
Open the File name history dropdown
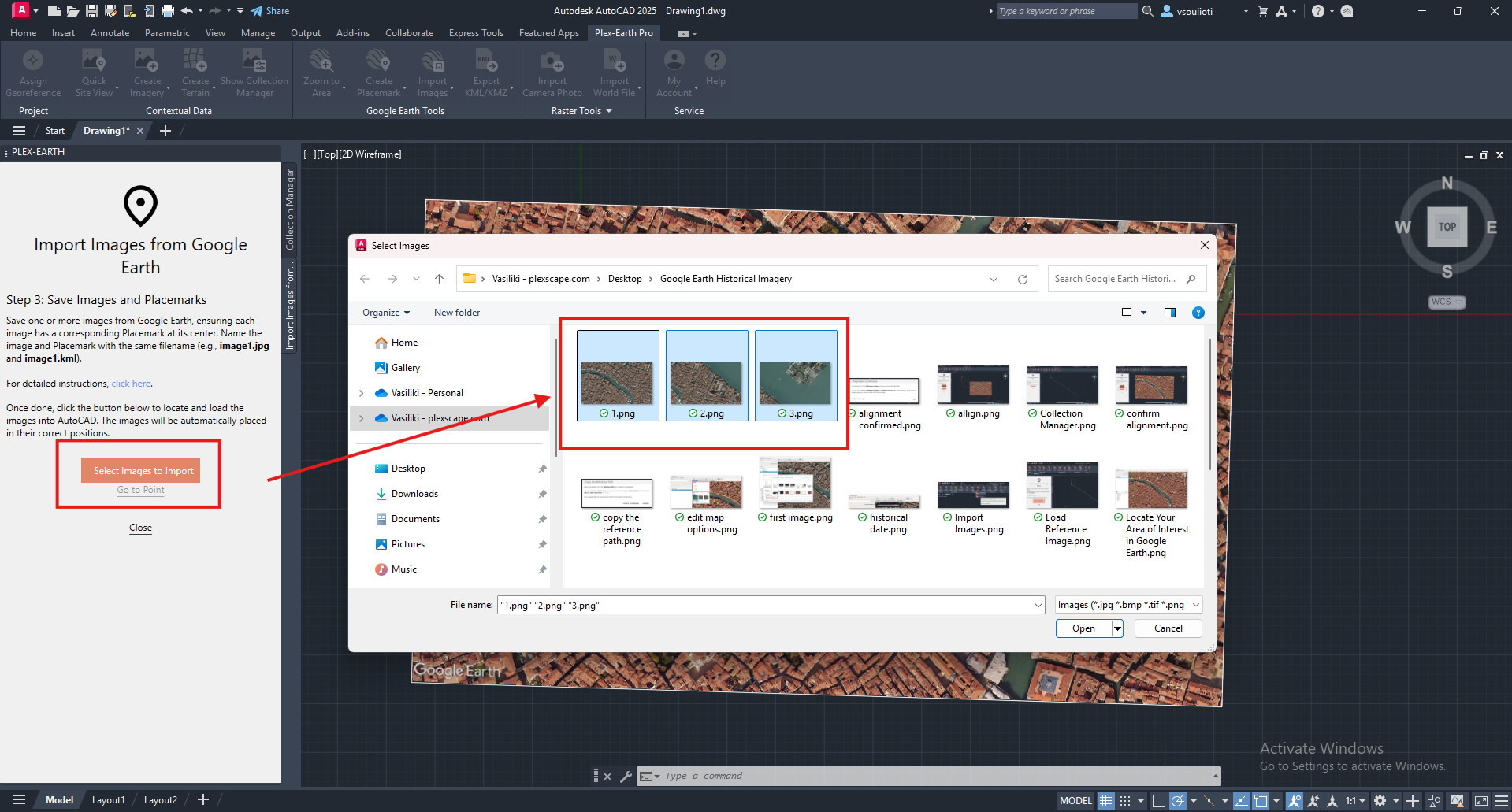[1038, 605]
